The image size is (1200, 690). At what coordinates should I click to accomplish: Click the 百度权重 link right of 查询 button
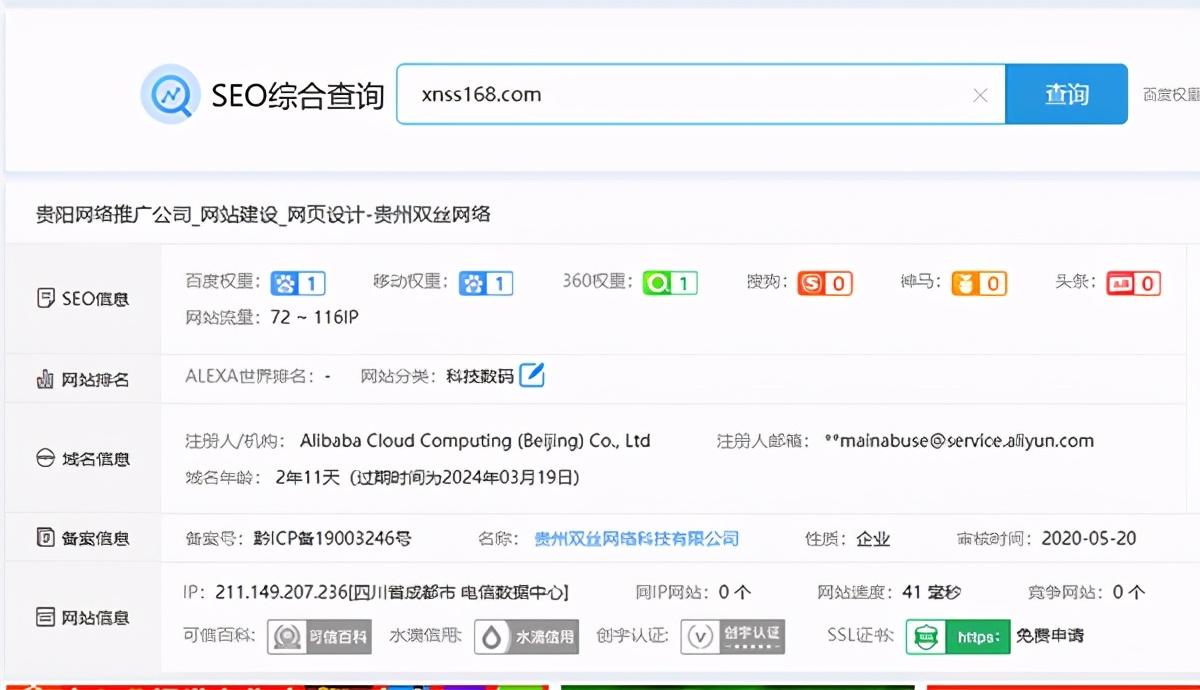click(x=1171, y=95)
